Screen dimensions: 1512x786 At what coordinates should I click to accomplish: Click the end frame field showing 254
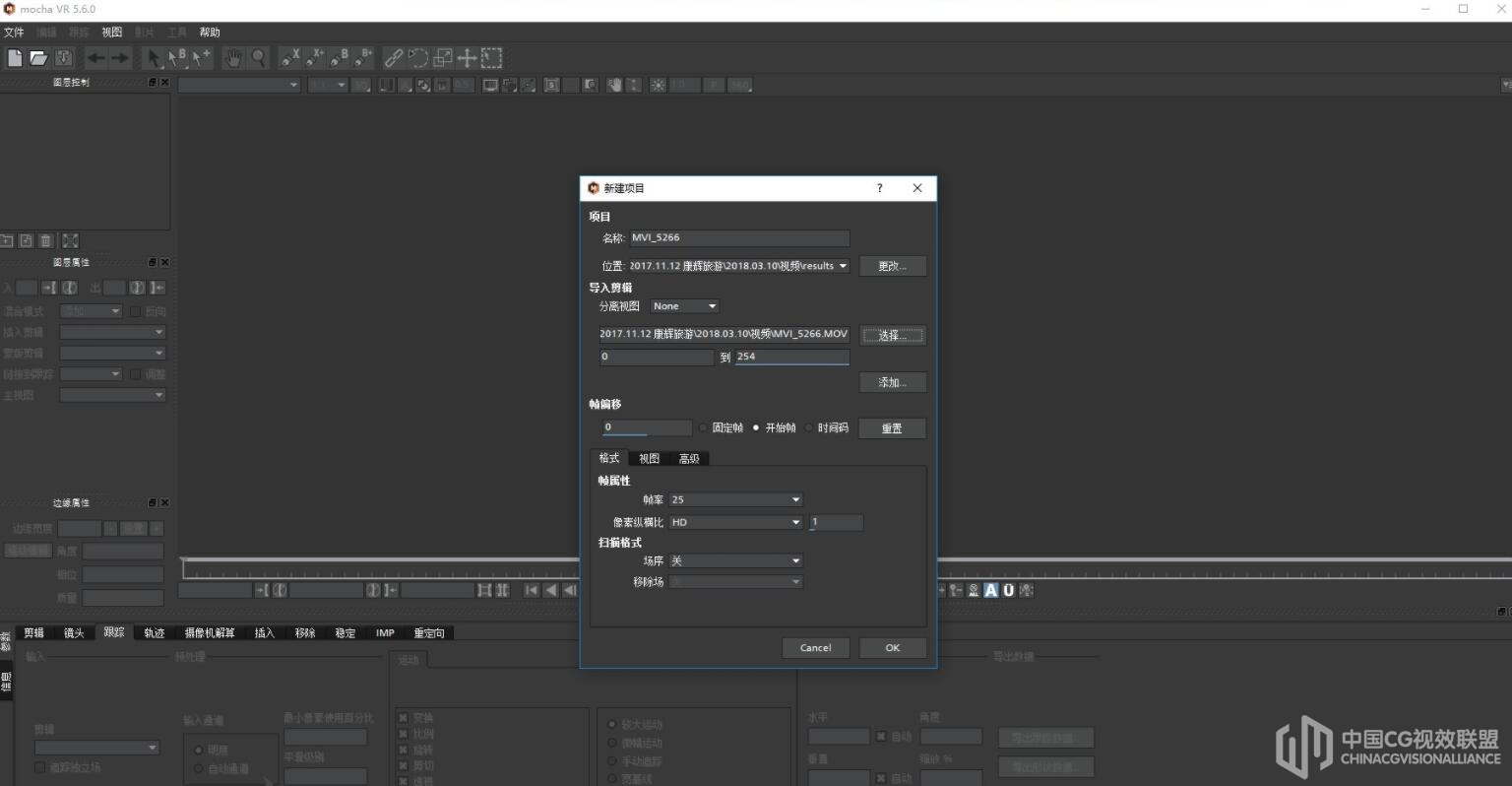coord(791,357)
